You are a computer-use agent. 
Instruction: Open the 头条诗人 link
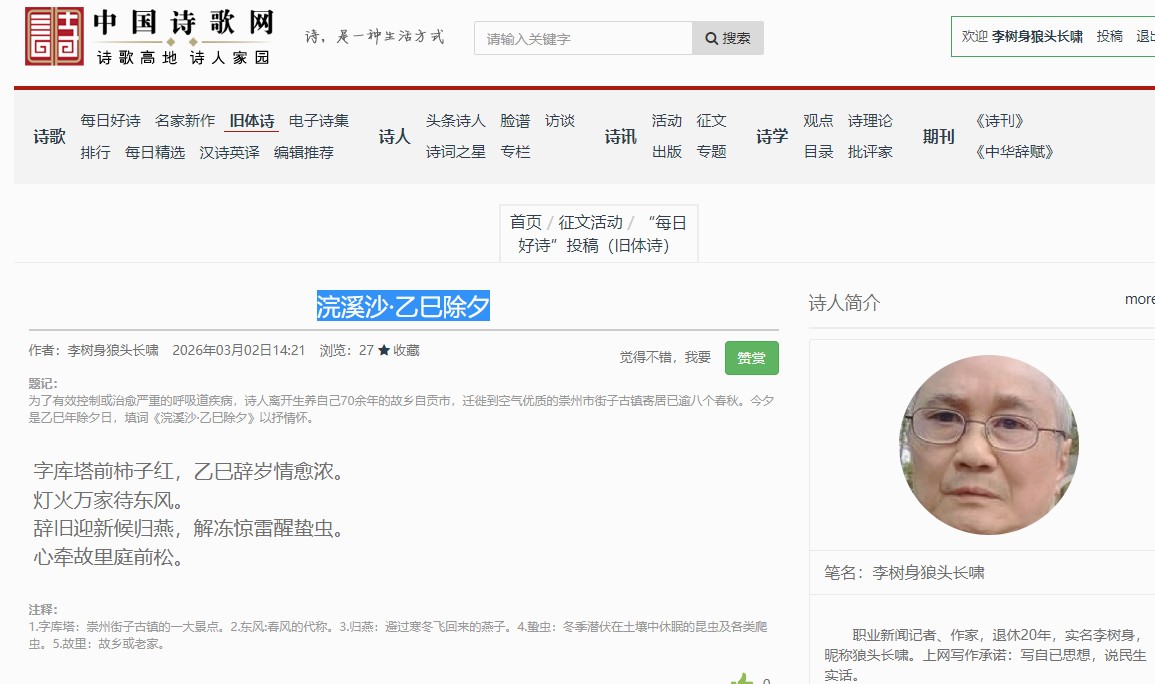(455, 121)
